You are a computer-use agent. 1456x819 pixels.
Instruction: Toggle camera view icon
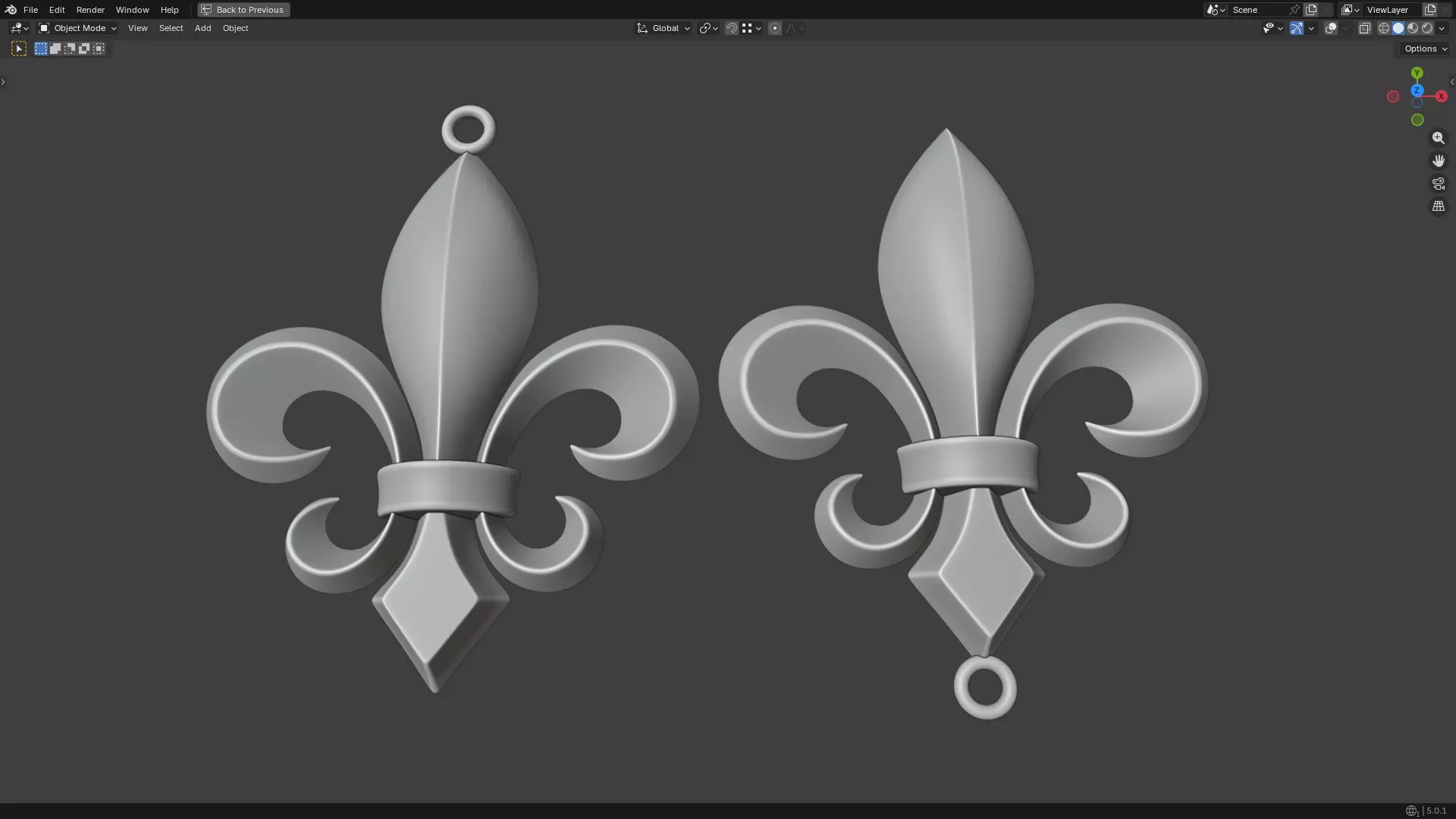point(1438,184)
